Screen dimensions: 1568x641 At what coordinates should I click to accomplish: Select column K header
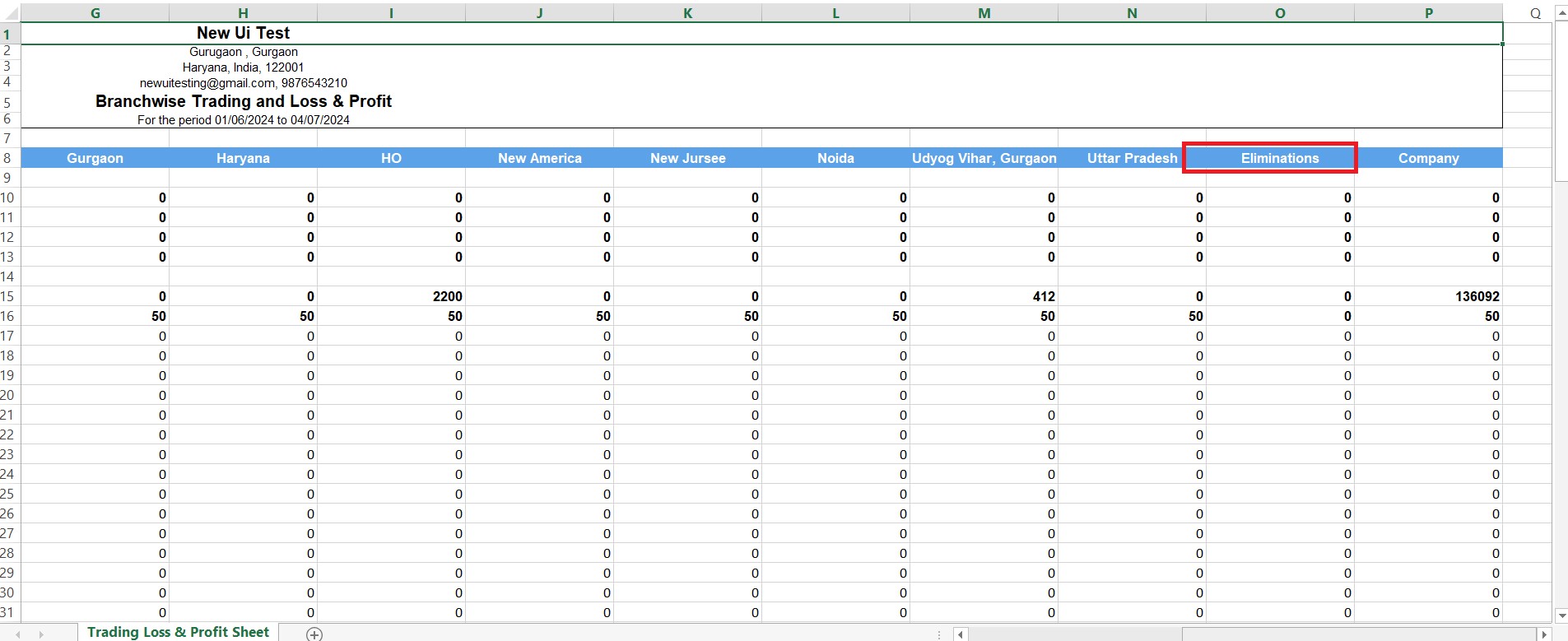(x=687, y=13)
